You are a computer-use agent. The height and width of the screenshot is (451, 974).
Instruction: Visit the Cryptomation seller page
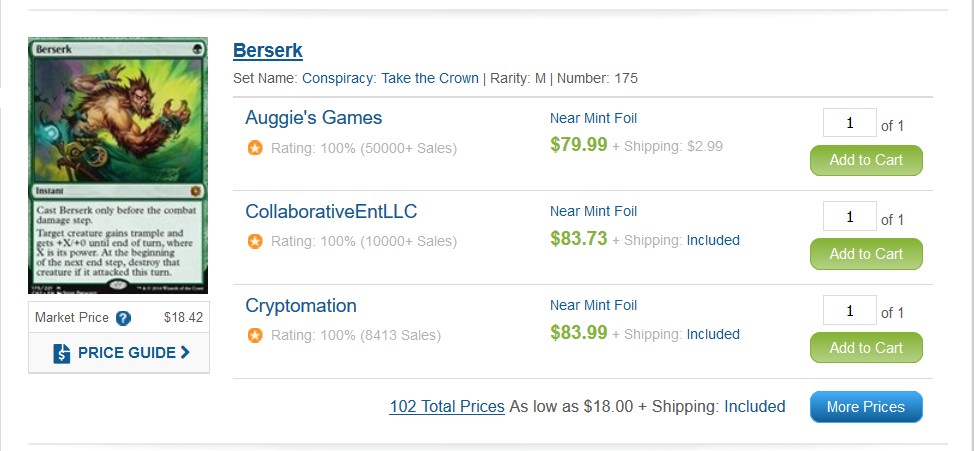(301, 306)
